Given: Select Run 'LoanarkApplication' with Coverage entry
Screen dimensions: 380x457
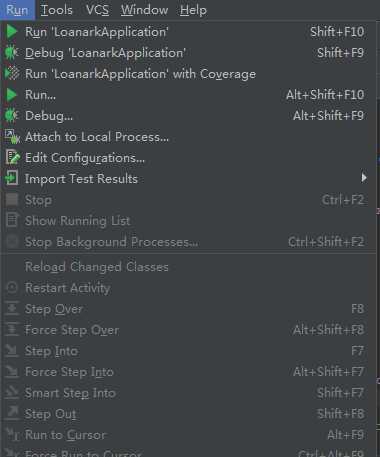Looking at the screenshot, I should pos(188,74).
